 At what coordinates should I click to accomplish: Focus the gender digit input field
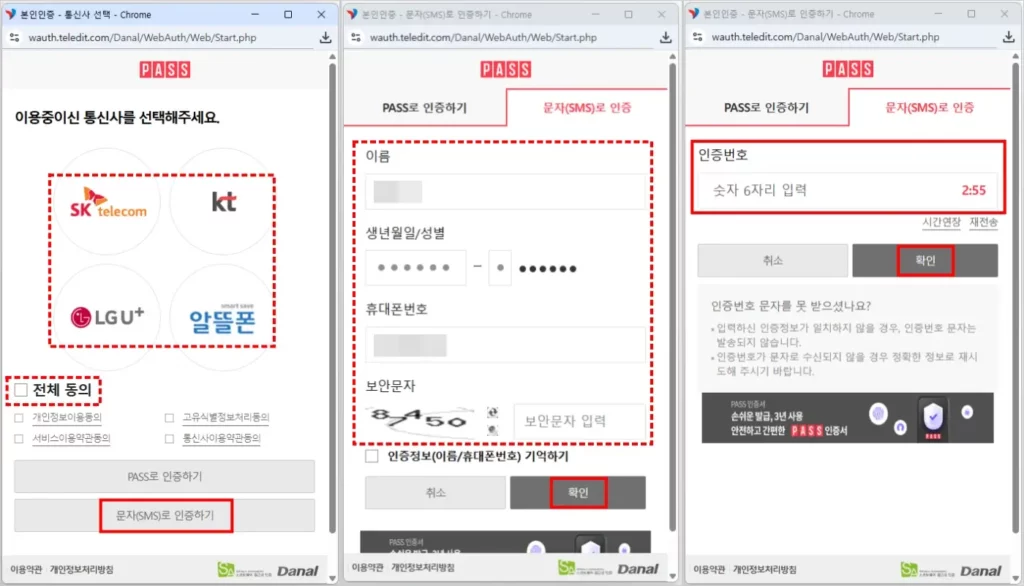[x=500, y=268]
